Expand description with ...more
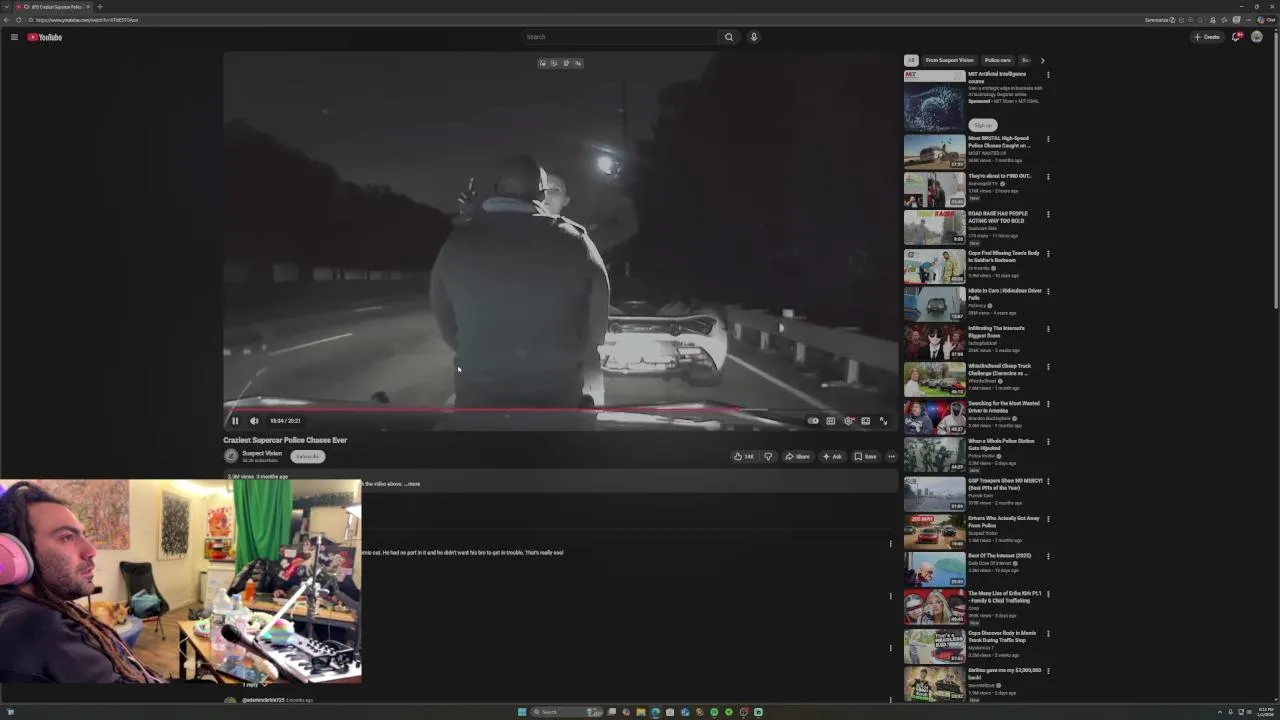Image resolution: width=1280 pixels, height=720 pixels. [413, 484]
